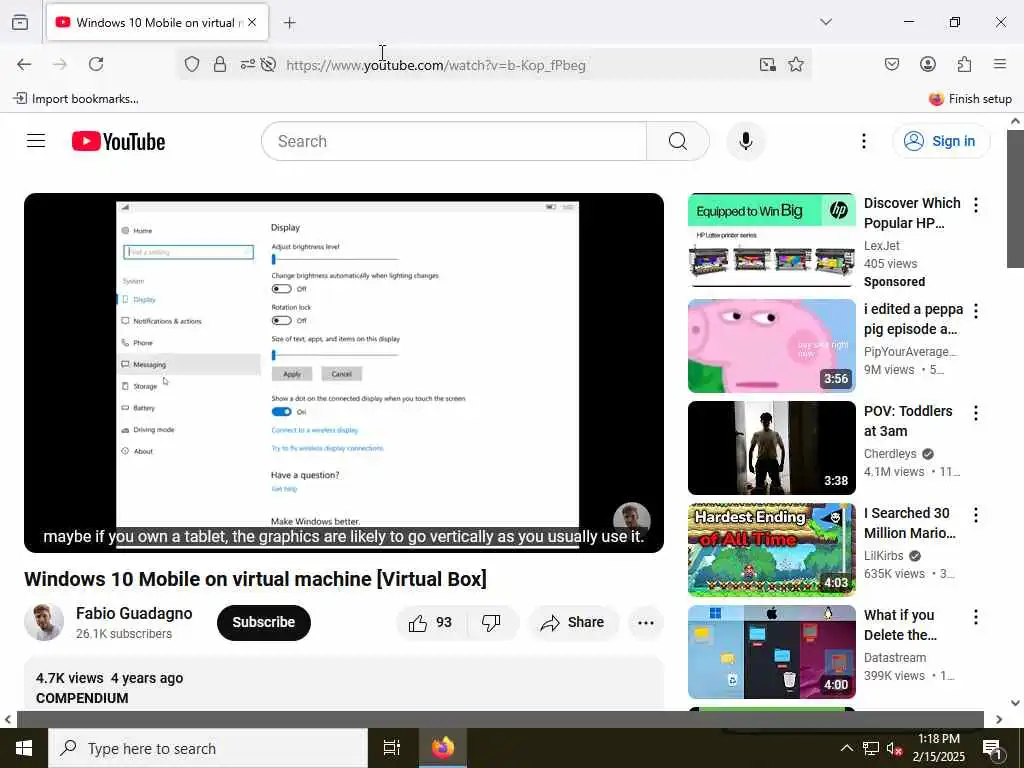Viewport: 1024px width, 768px height.
Task: Open options menu for peppa pig video
Action: [x=976, y=311]
